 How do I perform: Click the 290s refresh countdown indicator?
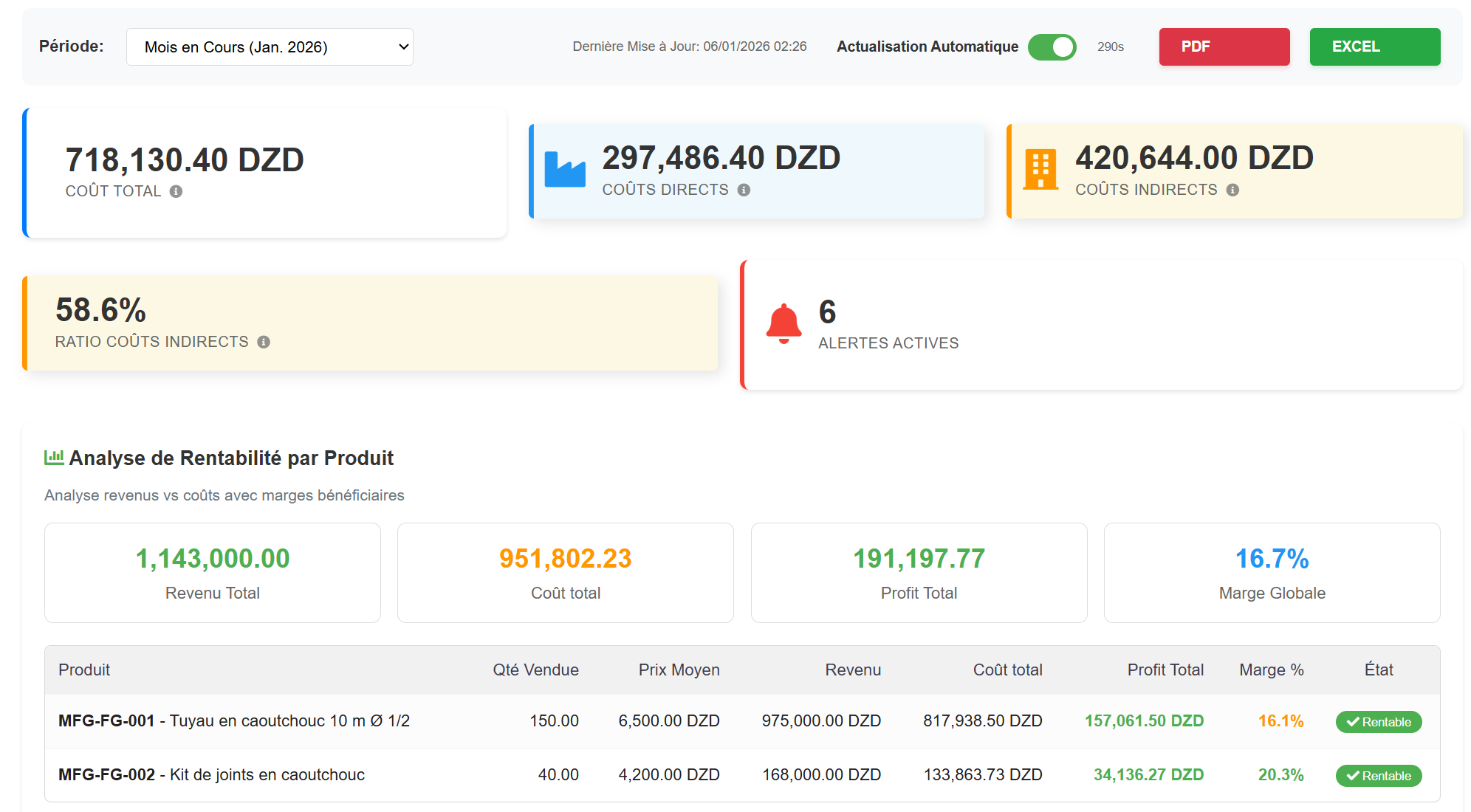click(1111, 47)
